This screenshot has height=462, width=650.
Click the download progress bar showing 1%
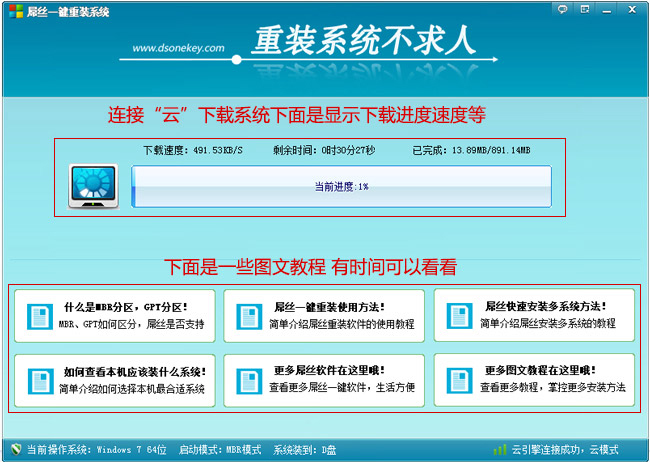[341, 187]
